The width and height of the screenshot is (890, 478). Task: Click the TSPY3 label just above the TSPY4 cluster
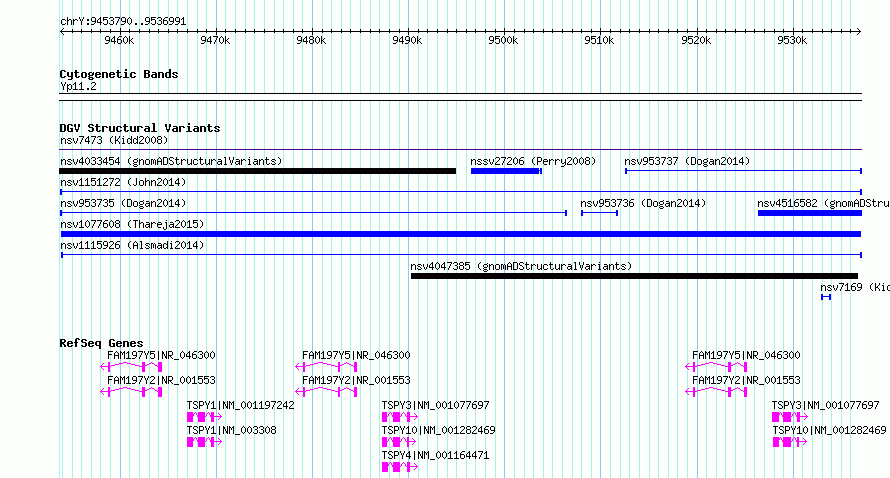pos(435,405)
